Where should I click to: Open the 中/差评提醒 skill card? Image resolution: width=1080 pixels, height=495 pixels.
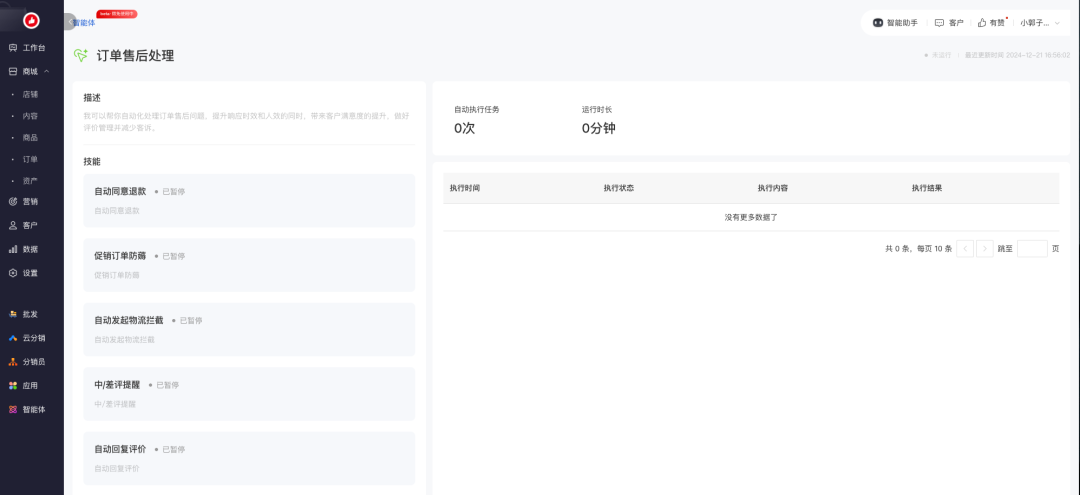tap(249, 393)
